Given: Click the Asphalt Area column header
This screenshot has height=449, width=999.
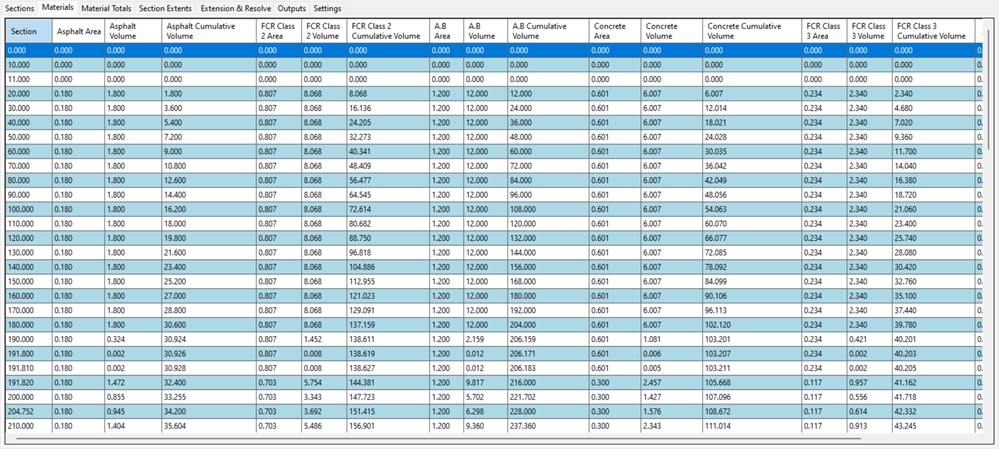Looking at the screenshot, I should pyautogui.click(x=78, y=31).
